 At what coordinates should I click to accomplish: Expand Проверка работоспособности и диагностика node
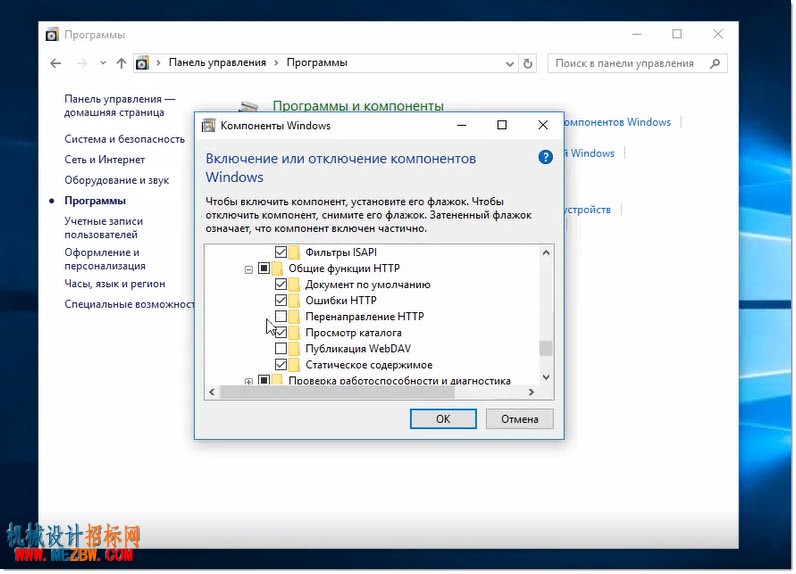[249, 381]
